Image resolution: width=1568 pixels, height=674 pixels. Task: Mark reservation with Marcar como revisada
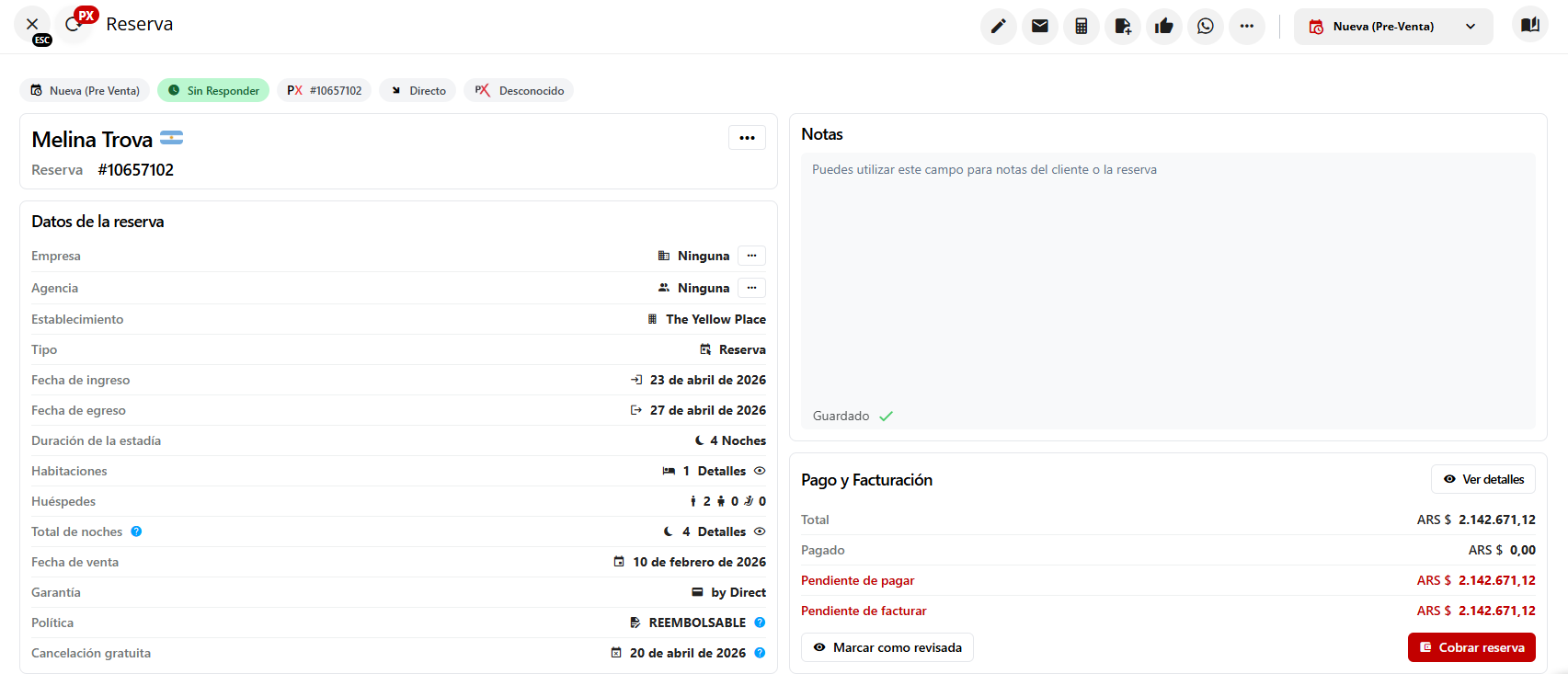[887, 647]
